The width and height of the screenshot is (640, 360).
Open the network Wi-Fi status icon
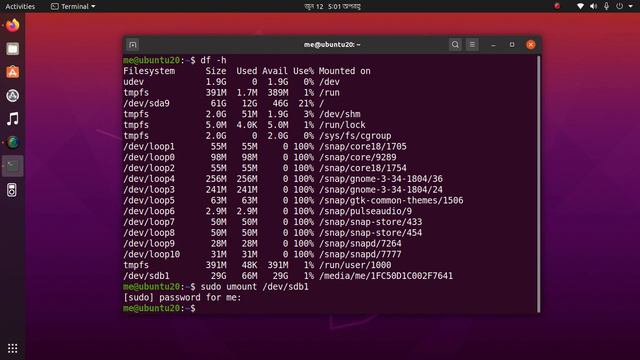580,6
